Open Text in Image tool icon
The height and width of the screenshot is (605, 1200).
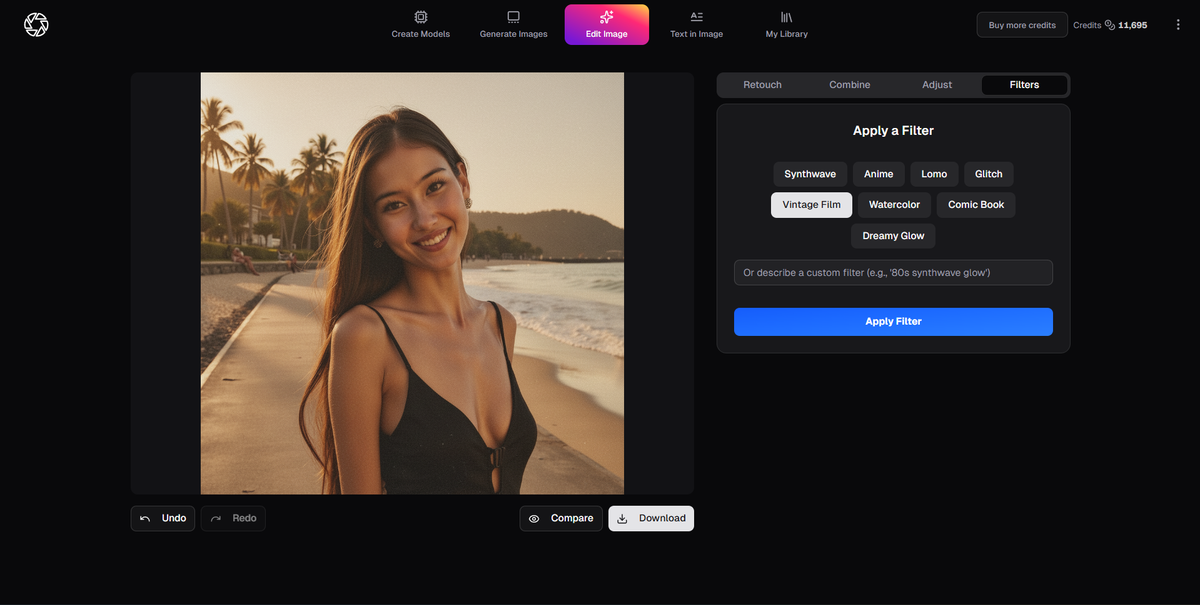(x=695, y=17)
